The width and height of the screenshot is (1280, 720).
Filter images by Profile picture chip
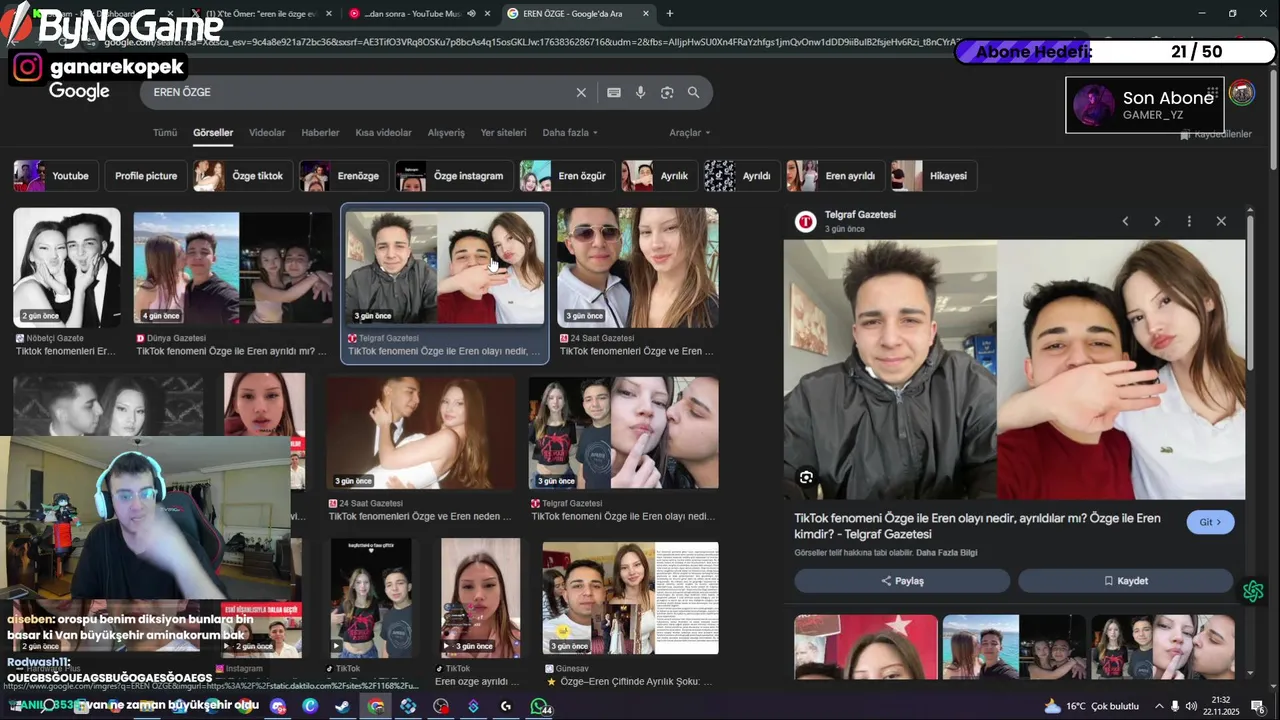pos(146,176)
